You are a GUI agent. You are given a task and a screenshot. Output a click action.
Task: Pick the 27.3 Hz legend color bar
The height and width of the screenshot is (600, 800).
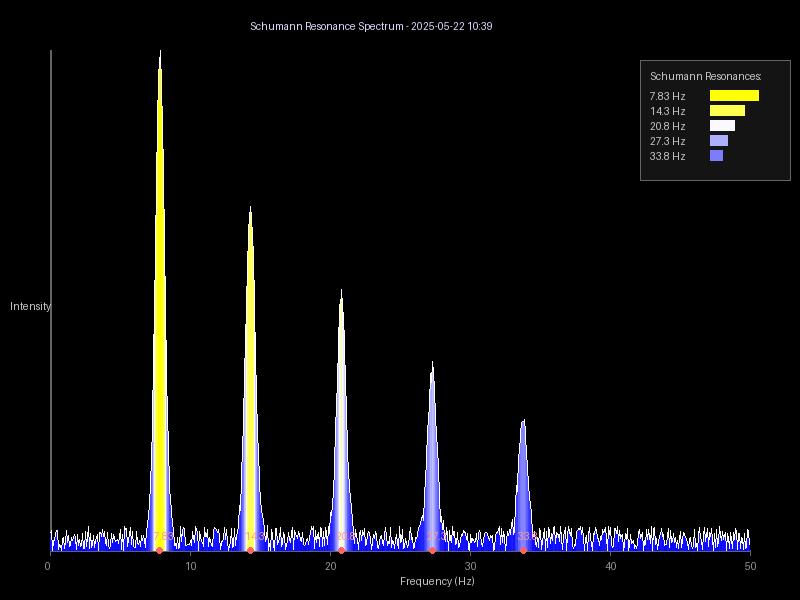(x=718, y=140)
